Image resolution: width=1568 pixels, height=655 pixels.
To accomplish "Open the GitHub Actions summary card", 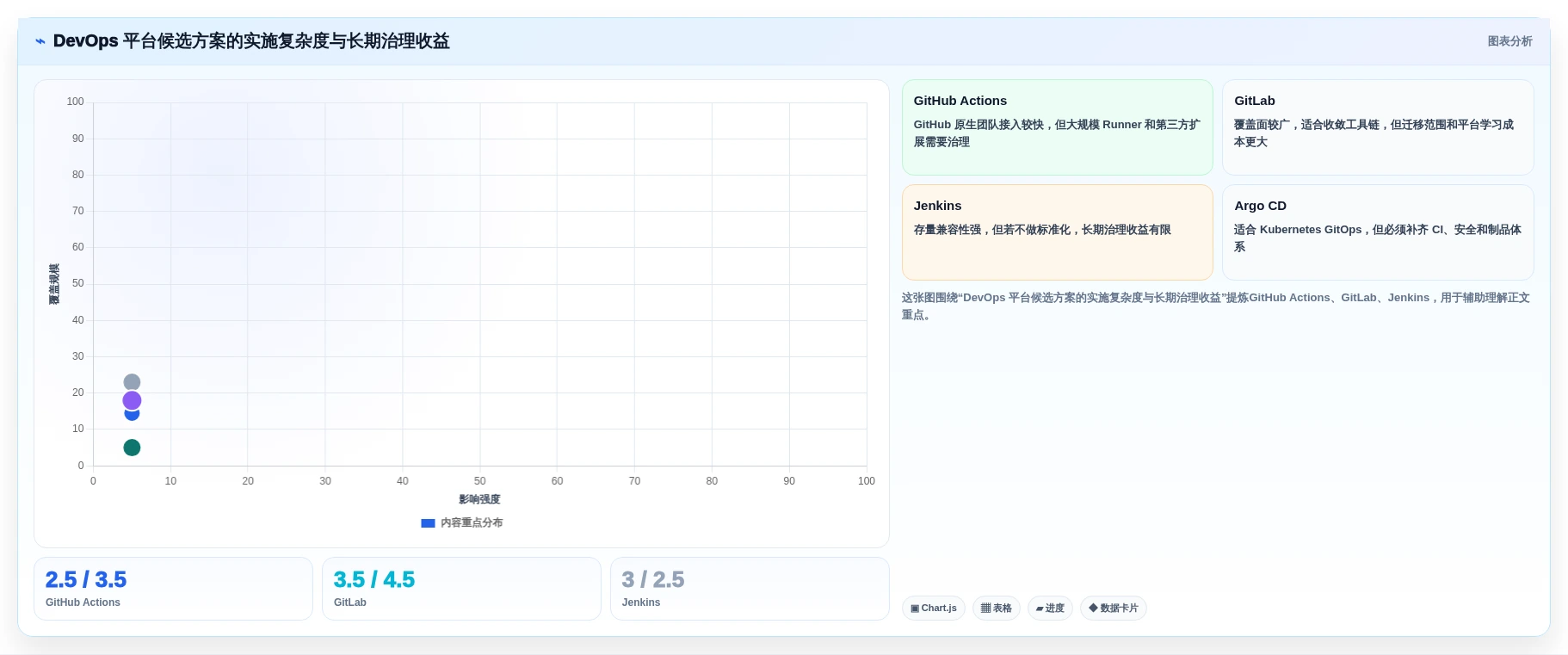I will pos(1057,127).
